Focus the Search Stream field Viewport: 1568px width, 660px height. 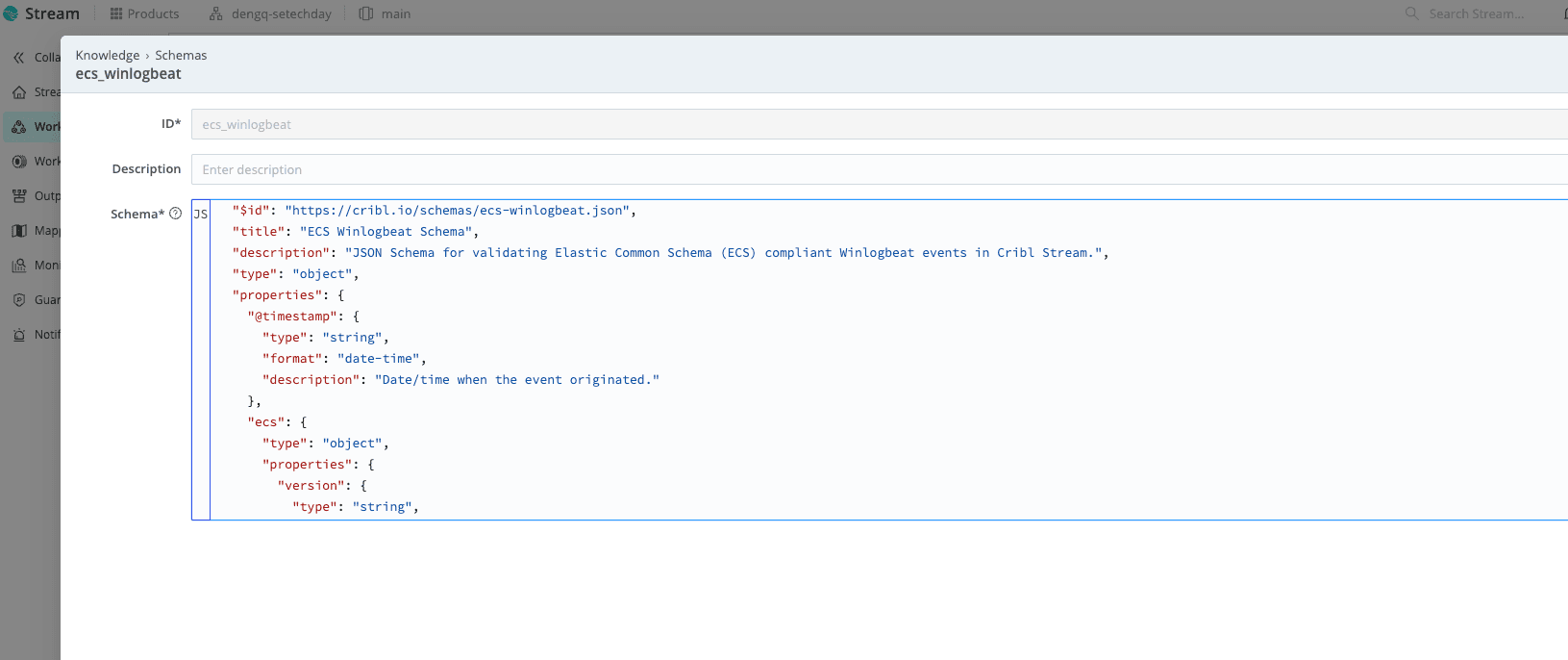click(x=1477, y=13)
